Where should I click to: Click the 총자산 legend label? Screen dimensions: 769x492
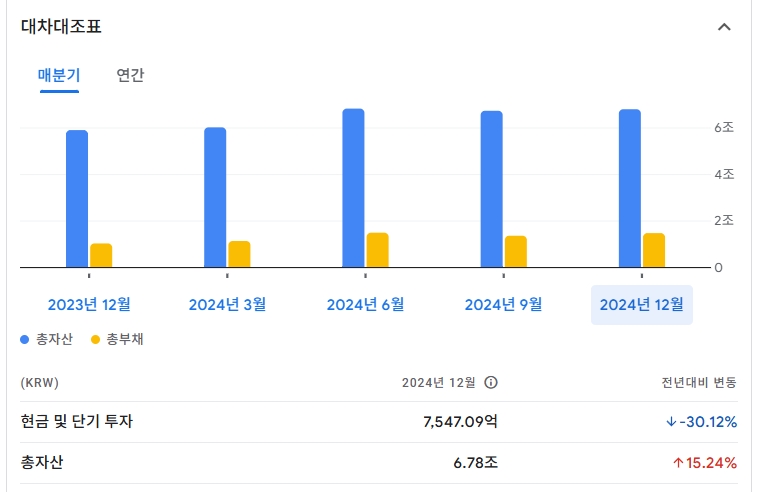[54, 339]
